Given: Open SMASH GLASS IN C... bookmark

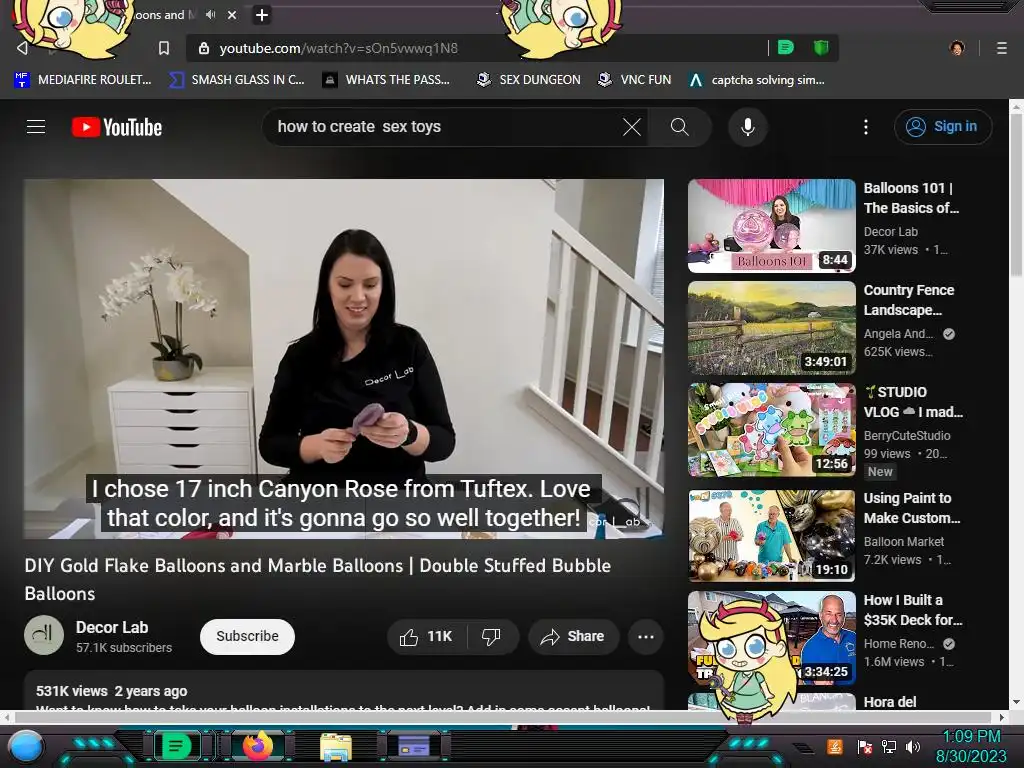Looking at the screenshot, I should tap(237, 80).
